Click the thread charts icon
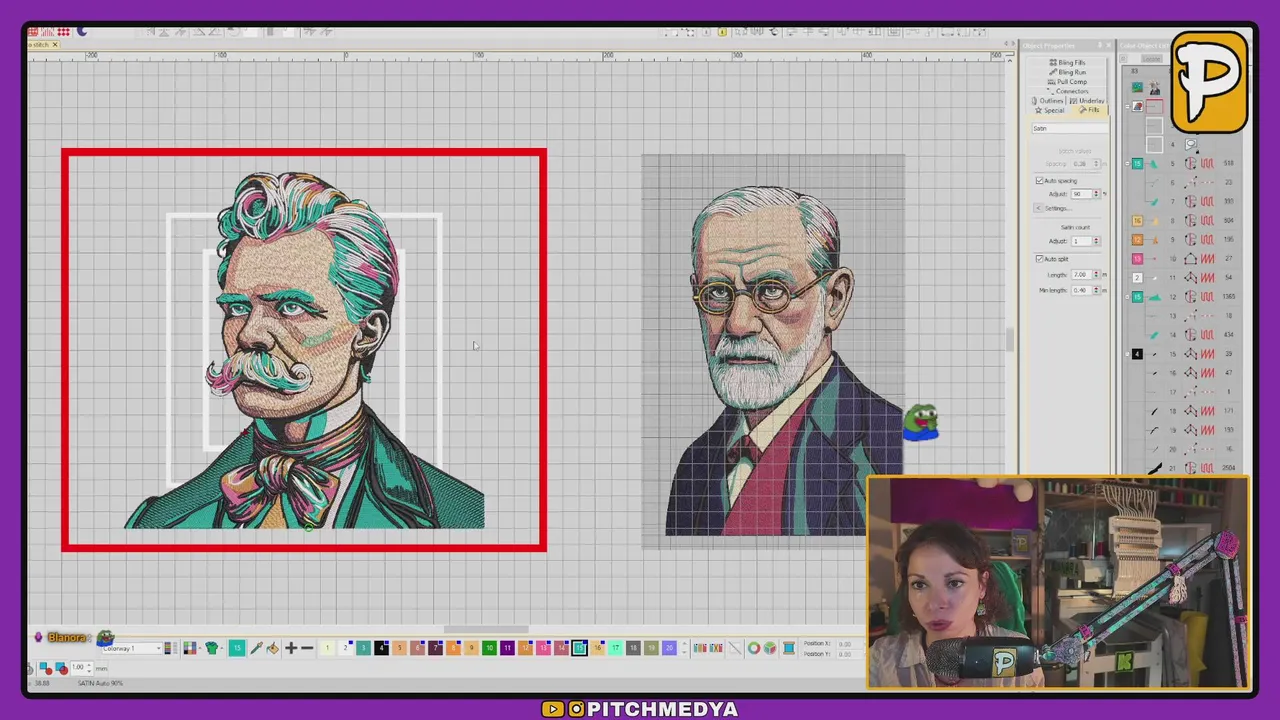 point(700,648)
